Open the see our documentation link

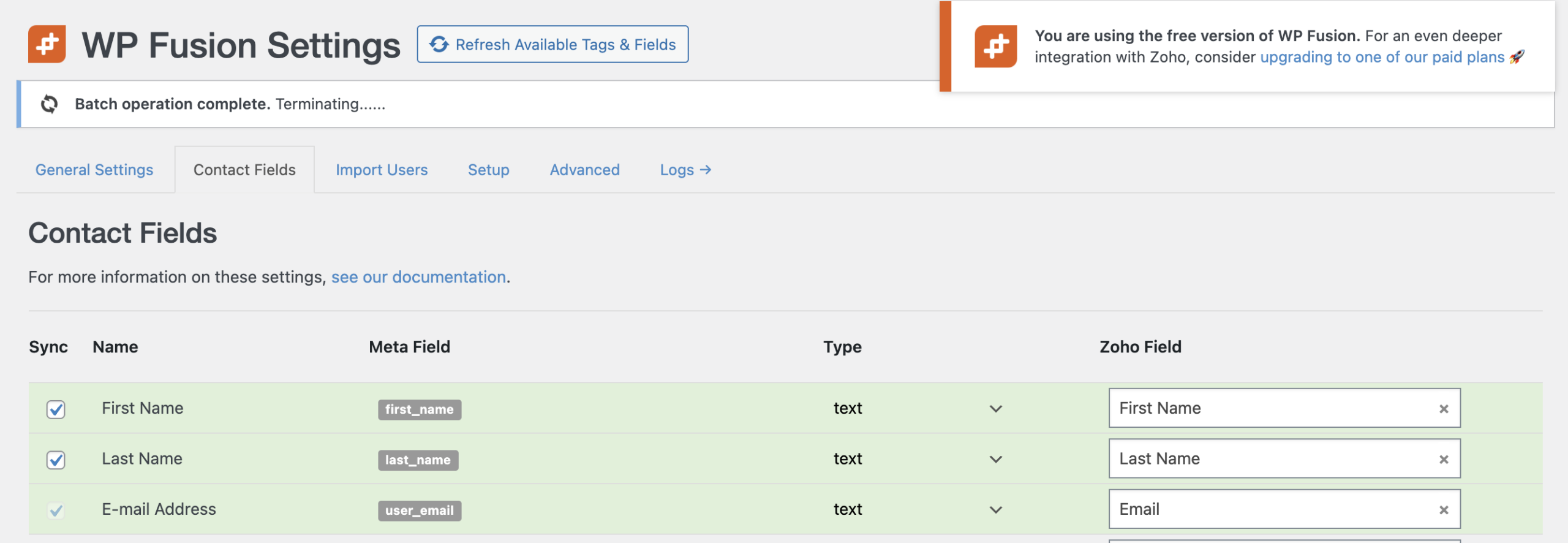418,277
